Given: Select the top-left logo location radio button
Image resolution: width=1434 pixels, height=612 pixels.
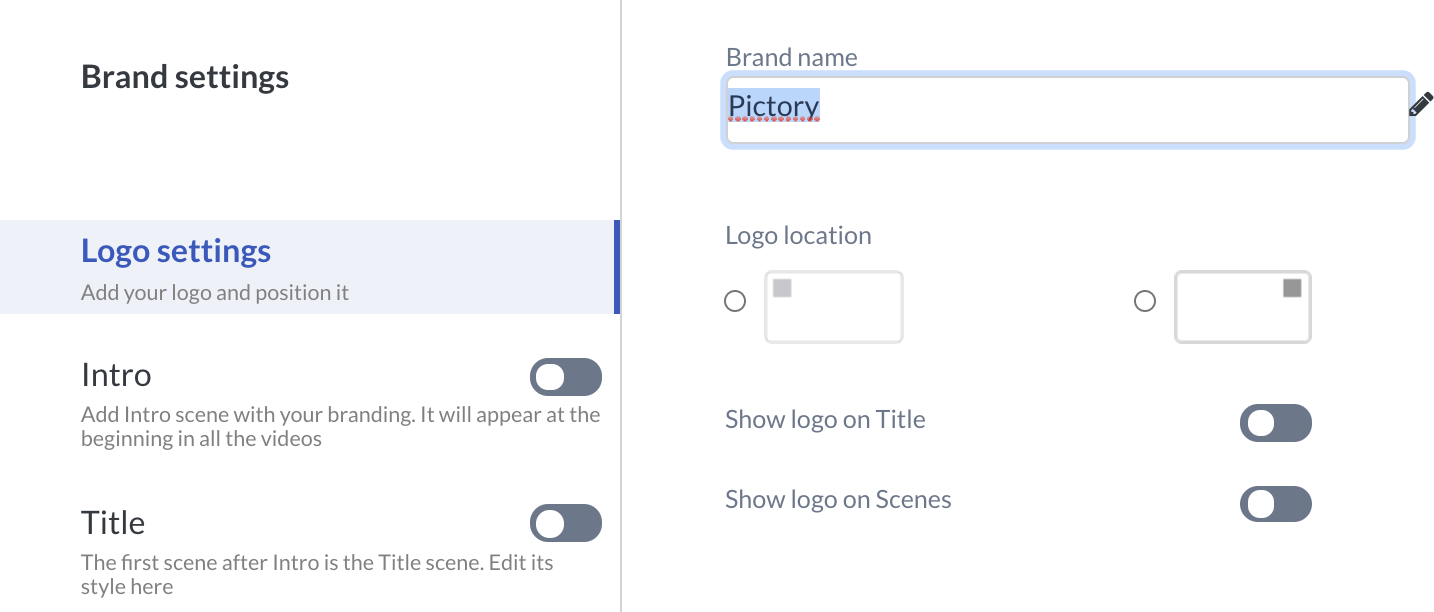Looking at the screenshot, I should [x=735, y=301].
